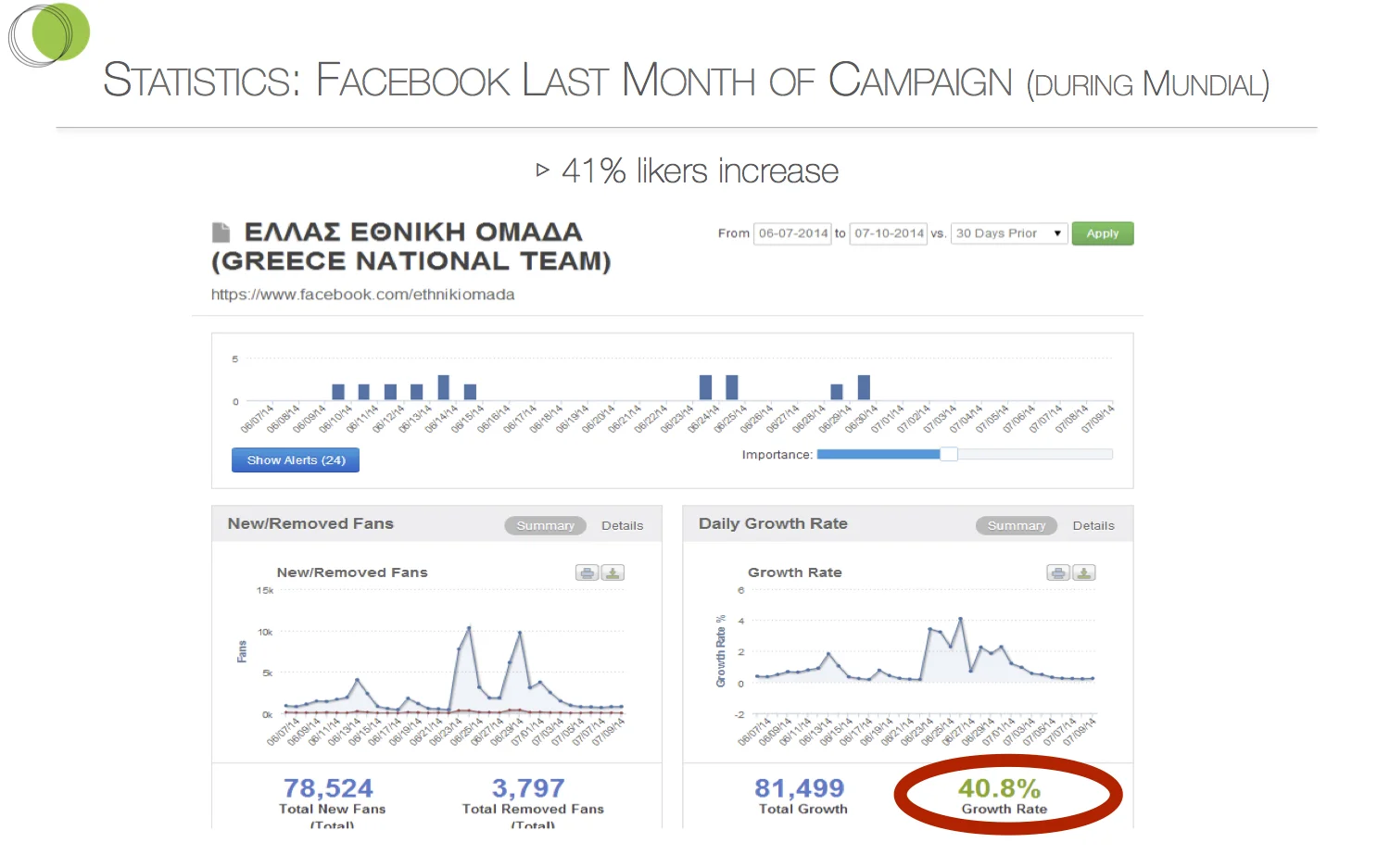Screen dimensions: 1390x868
Task: Select Summary tab in New/Removed Fans panel
Action: tap(546, 525)
